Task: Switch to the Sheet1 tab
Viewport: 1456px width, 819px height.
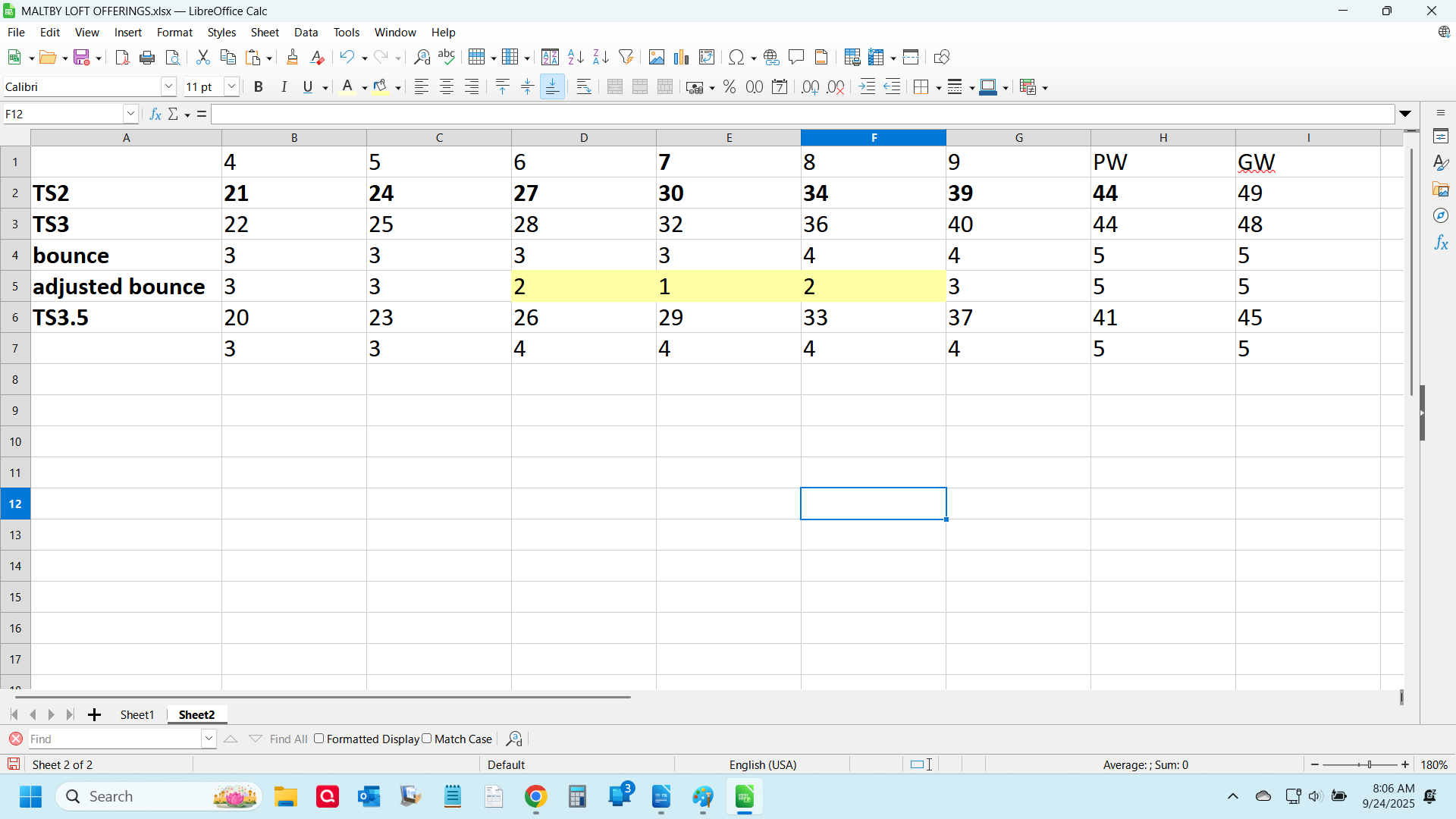Action: [136, 715]
